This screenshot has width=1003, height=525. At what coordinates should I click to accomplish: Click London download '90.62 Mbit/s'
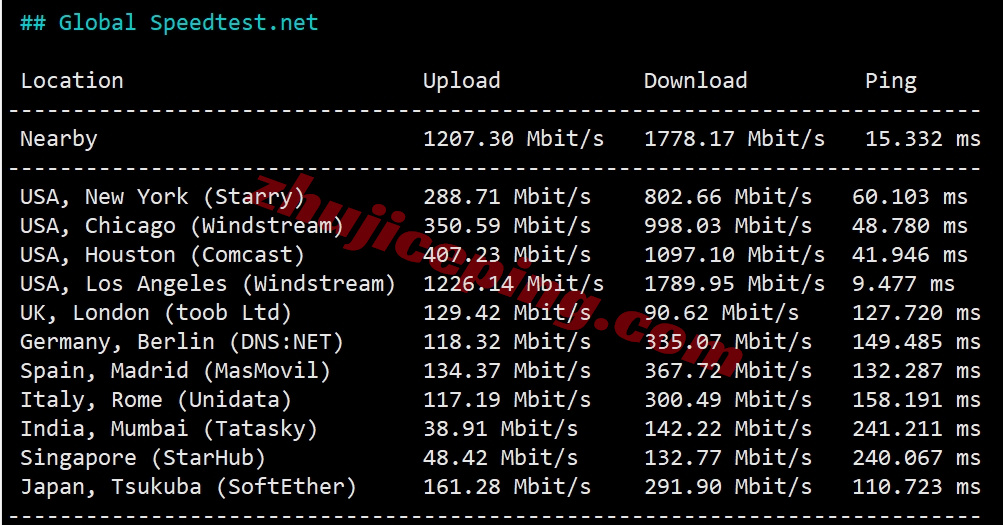pyautogui.click(x=722, y=313)
